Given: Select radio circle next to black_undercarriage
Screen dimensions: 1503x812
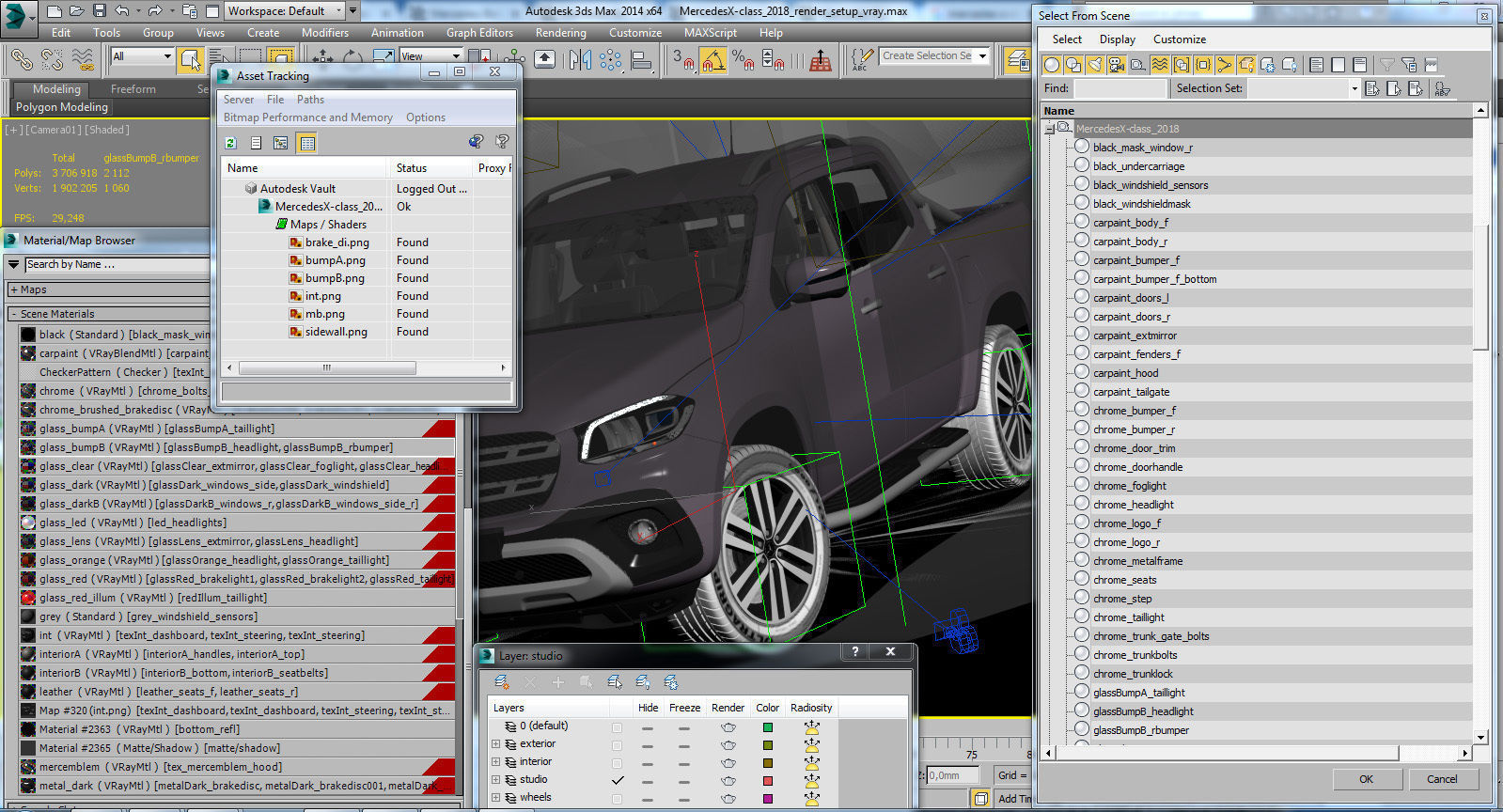Looking at the screenshot, I should click(1082, 165).
